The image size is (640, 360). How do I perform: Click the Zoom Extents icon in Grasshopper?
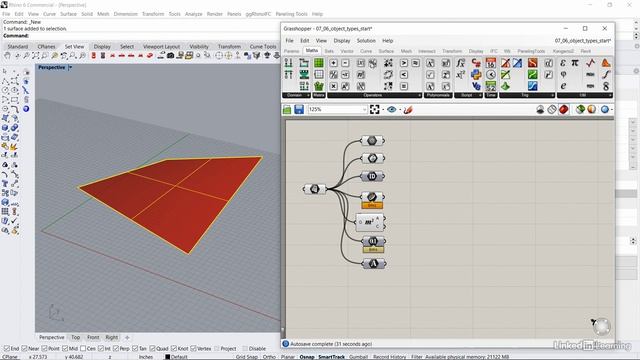point(374,109)
